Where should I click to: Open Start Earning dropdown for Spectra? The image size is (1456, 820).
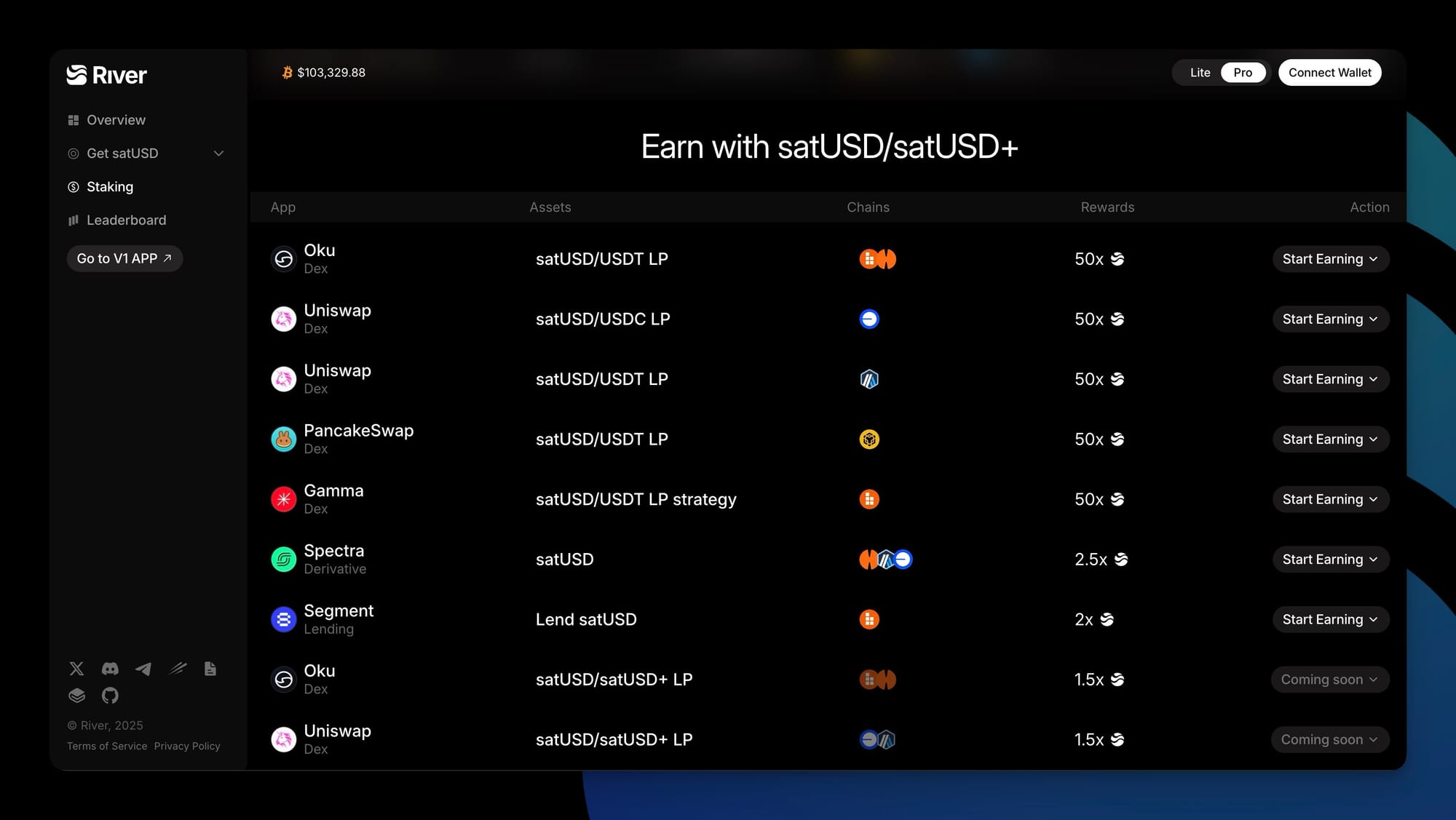click(1331, 559)
